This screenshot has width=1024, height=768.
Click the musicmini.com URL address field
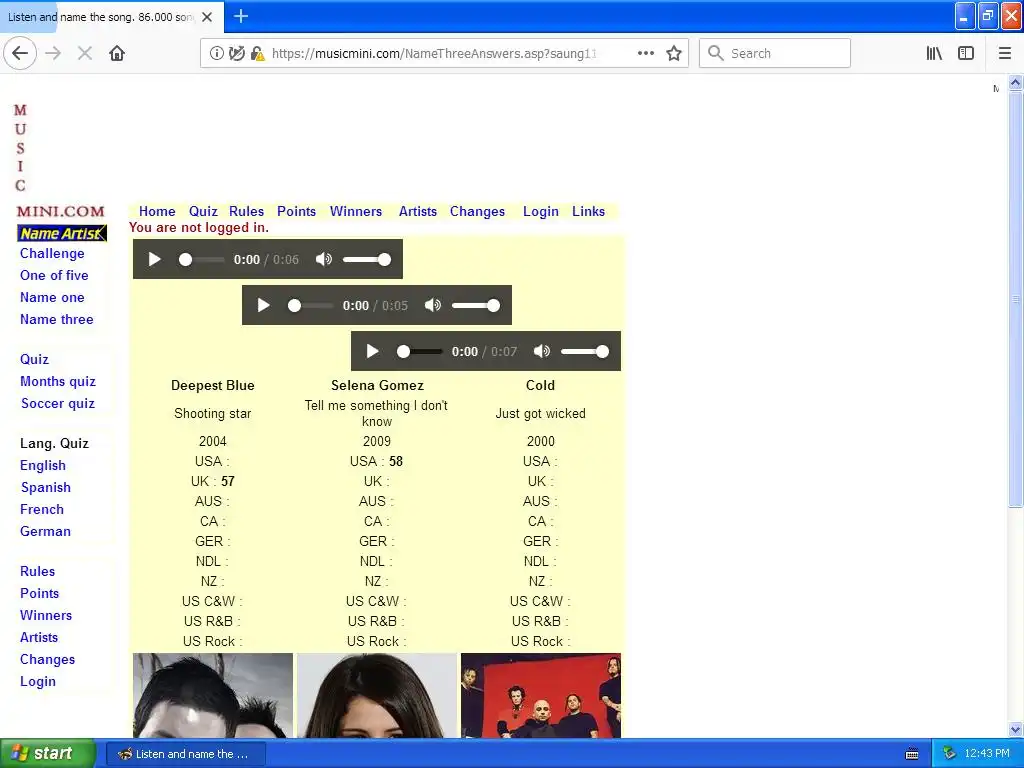[x=434, y=54]
